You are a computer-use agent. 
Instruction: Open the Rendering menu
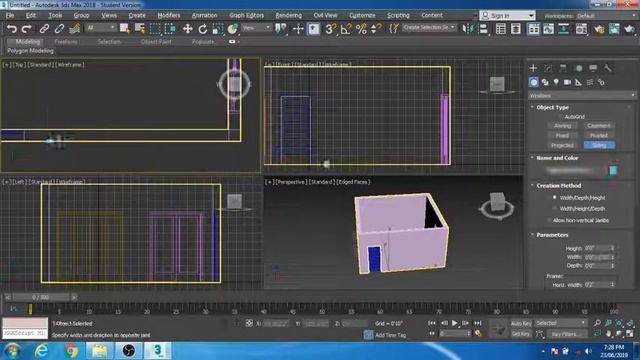[289, 15]
